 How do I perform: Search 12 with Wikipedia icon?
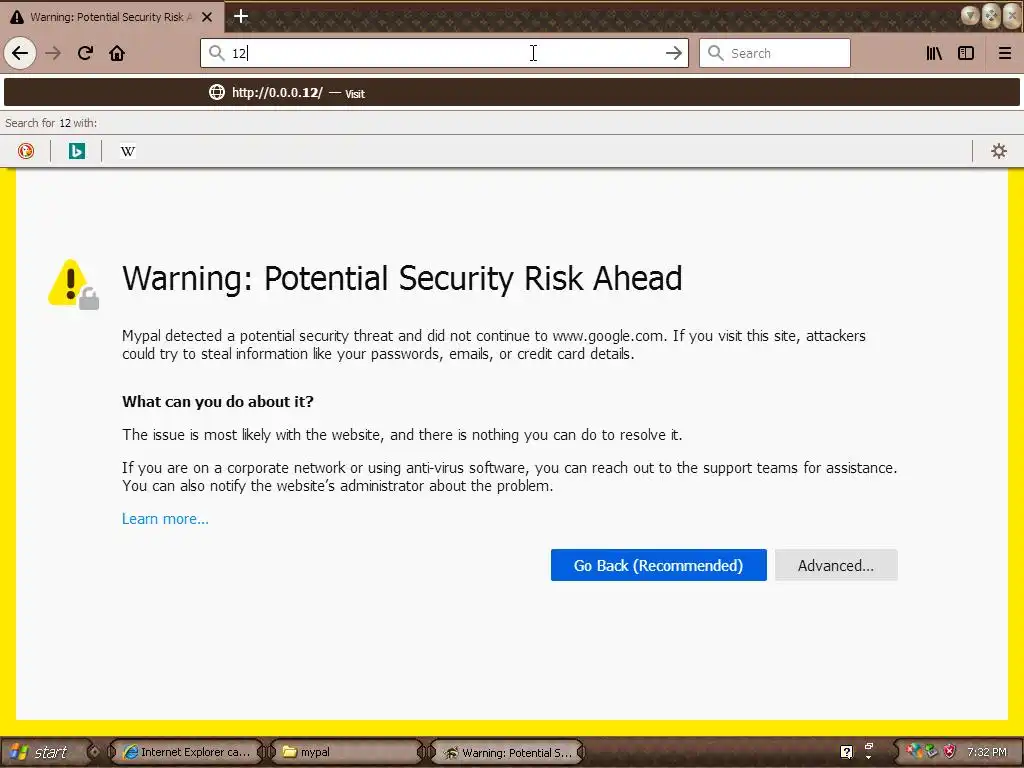pyautogui.click(x=128, y=151)
